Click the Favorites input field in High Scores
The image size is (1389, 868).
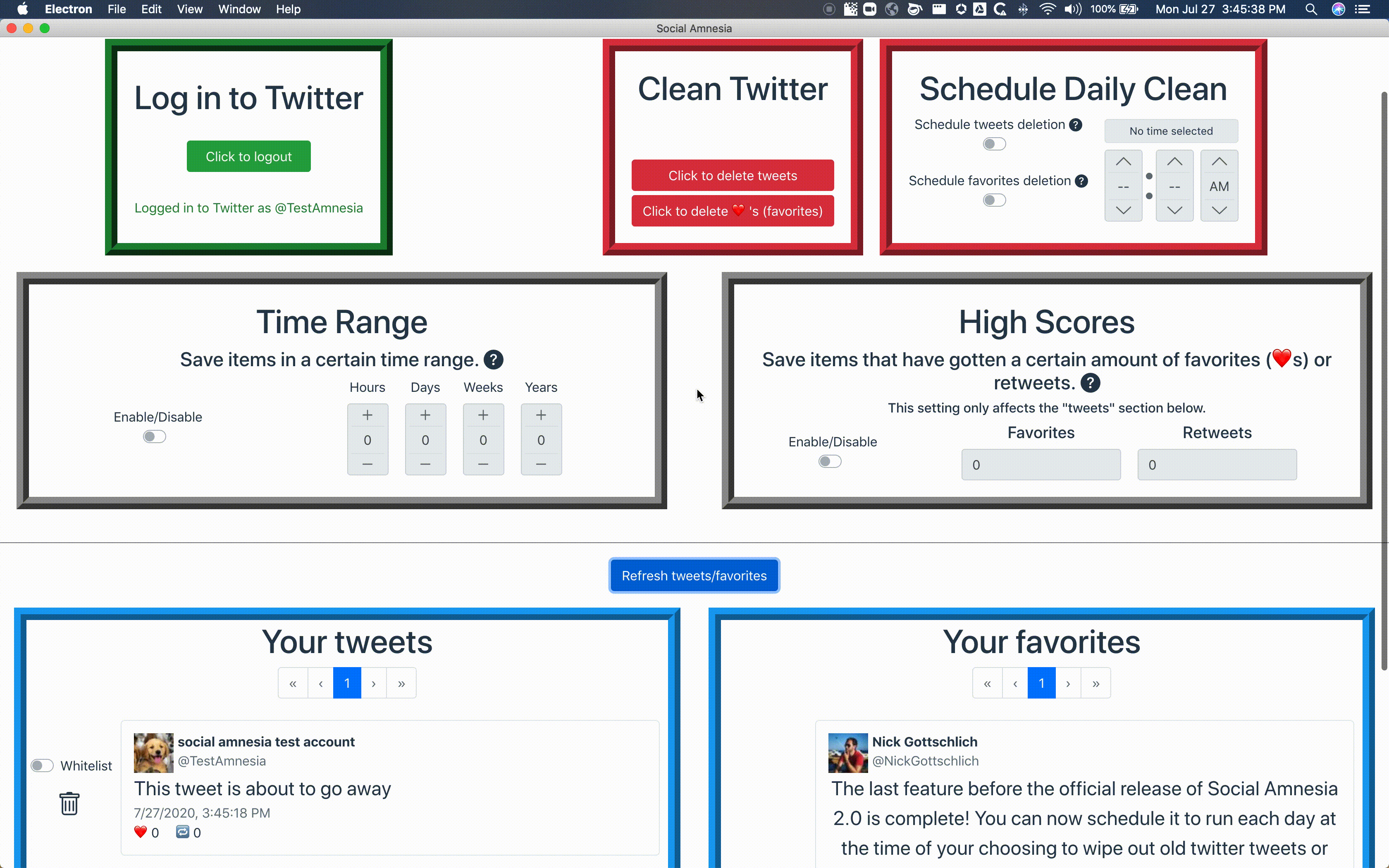(x=1041, y=464)
